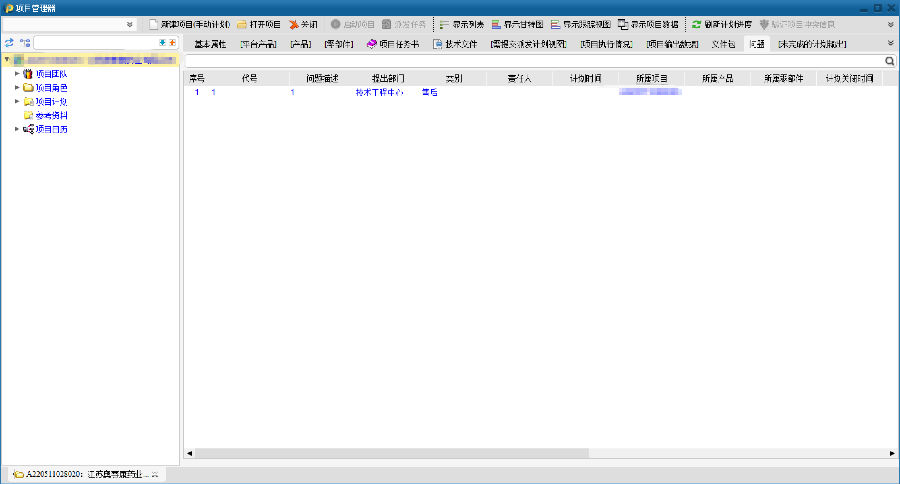Select the 参考资料 tree item
The image size is (900, 484).
(x=51, y=115)
